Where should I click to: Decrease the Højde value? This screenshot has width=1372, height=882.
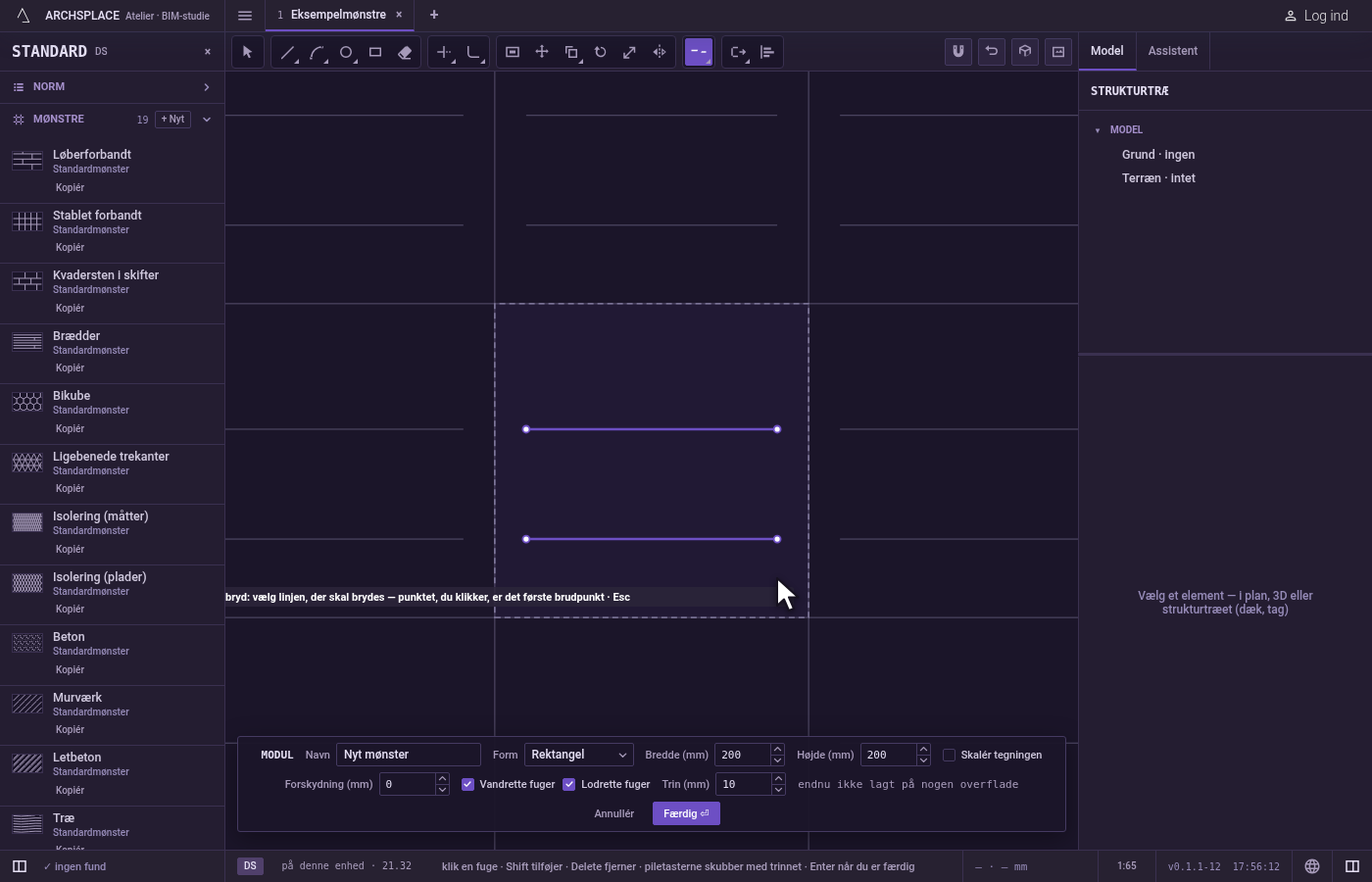click(x=923, y=760)
